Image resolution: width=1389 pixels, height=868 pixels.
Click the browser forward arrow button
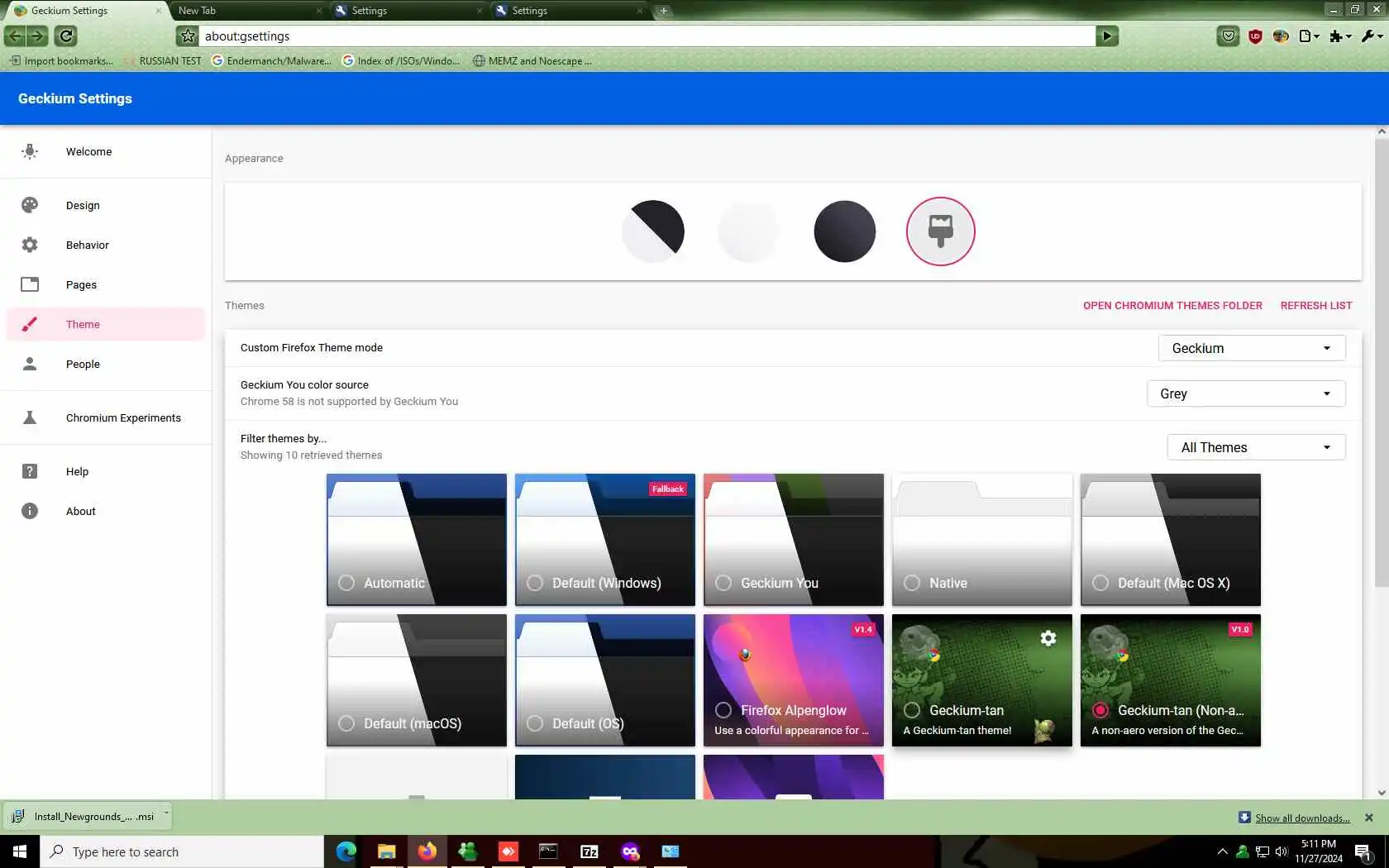(x=37, y=36)
